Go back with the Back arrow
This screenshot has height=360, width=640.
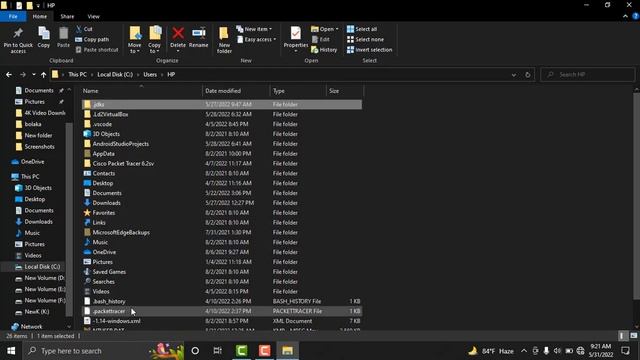point(9,75)
